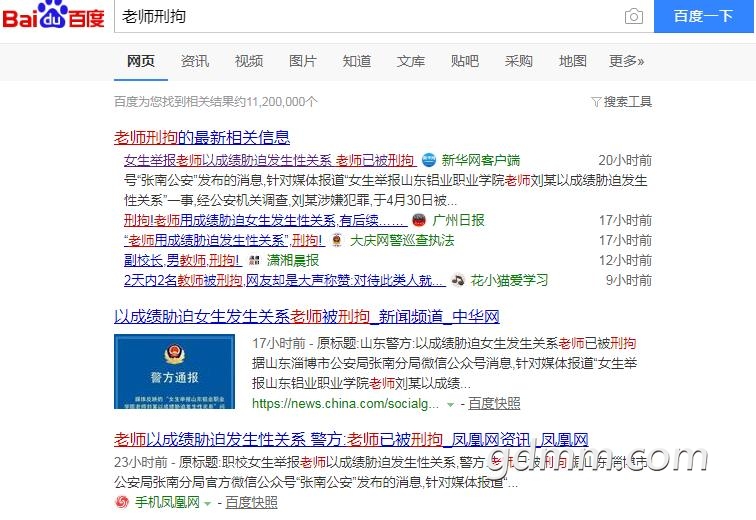Open 老师刑拘的最新相关信息 heading link
756x520 pixels.
coord(202,137)
